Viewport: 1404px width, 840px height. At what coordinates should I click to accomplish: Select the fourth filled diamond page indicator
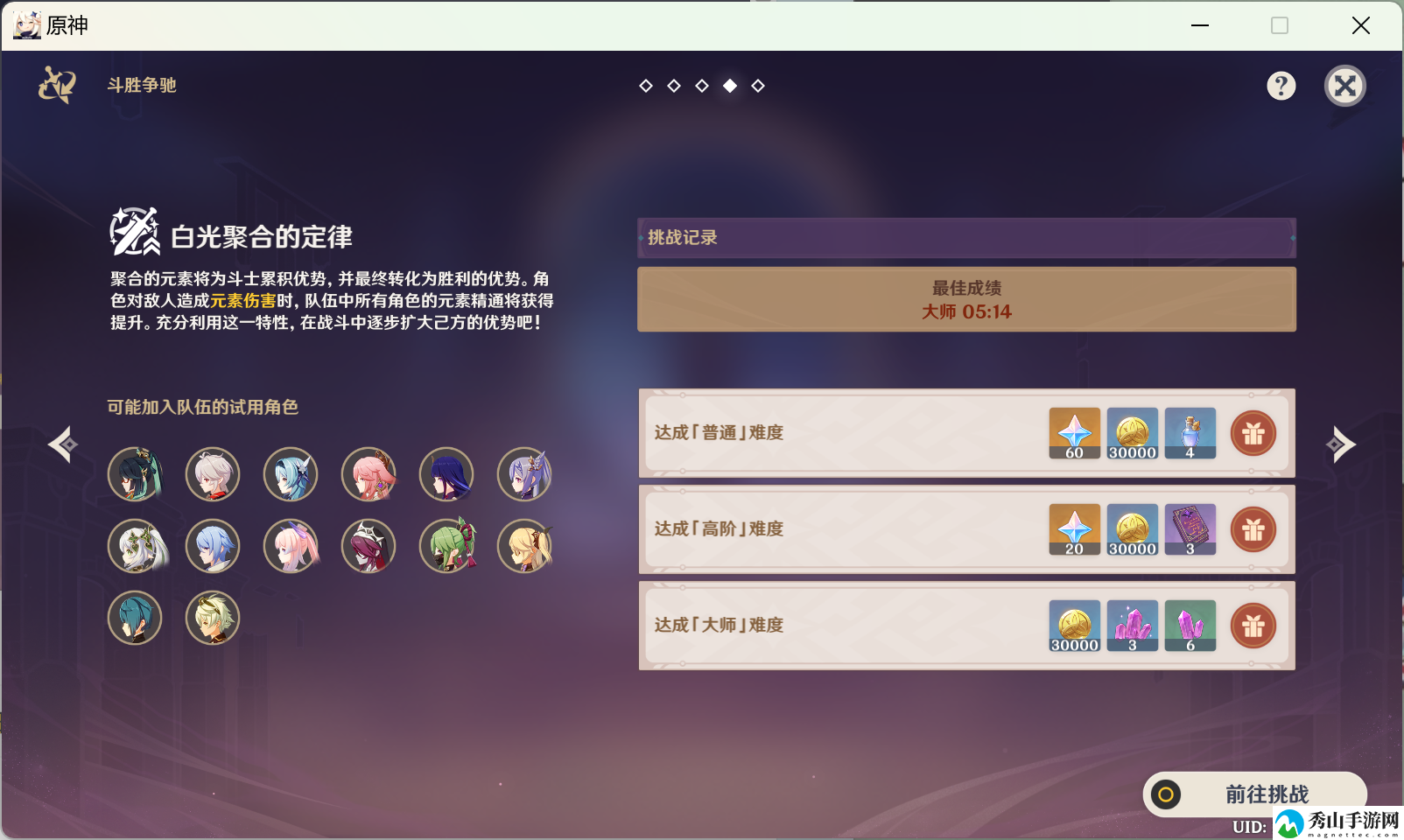point(730,86)
